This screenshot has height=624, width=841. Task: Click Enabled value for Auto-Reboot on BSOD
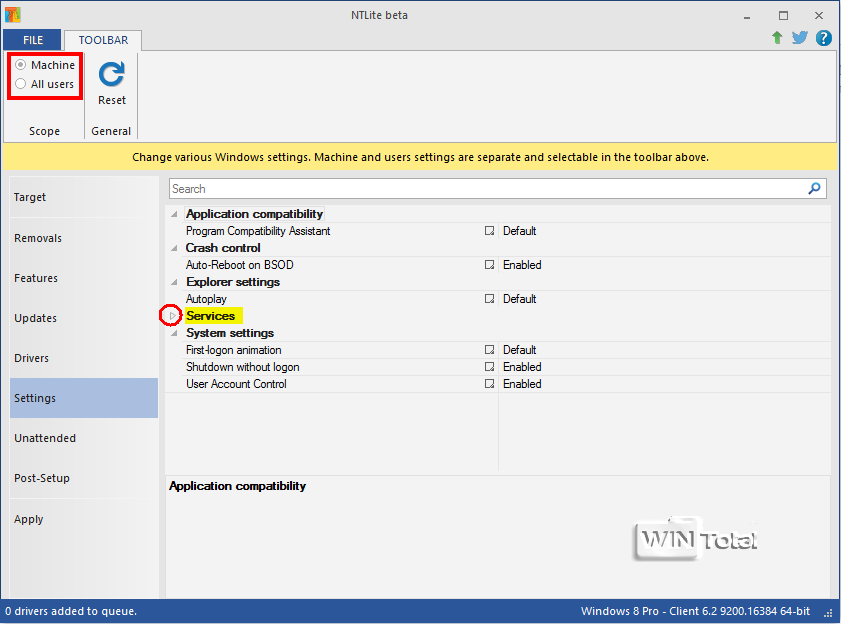coord(522,265)
